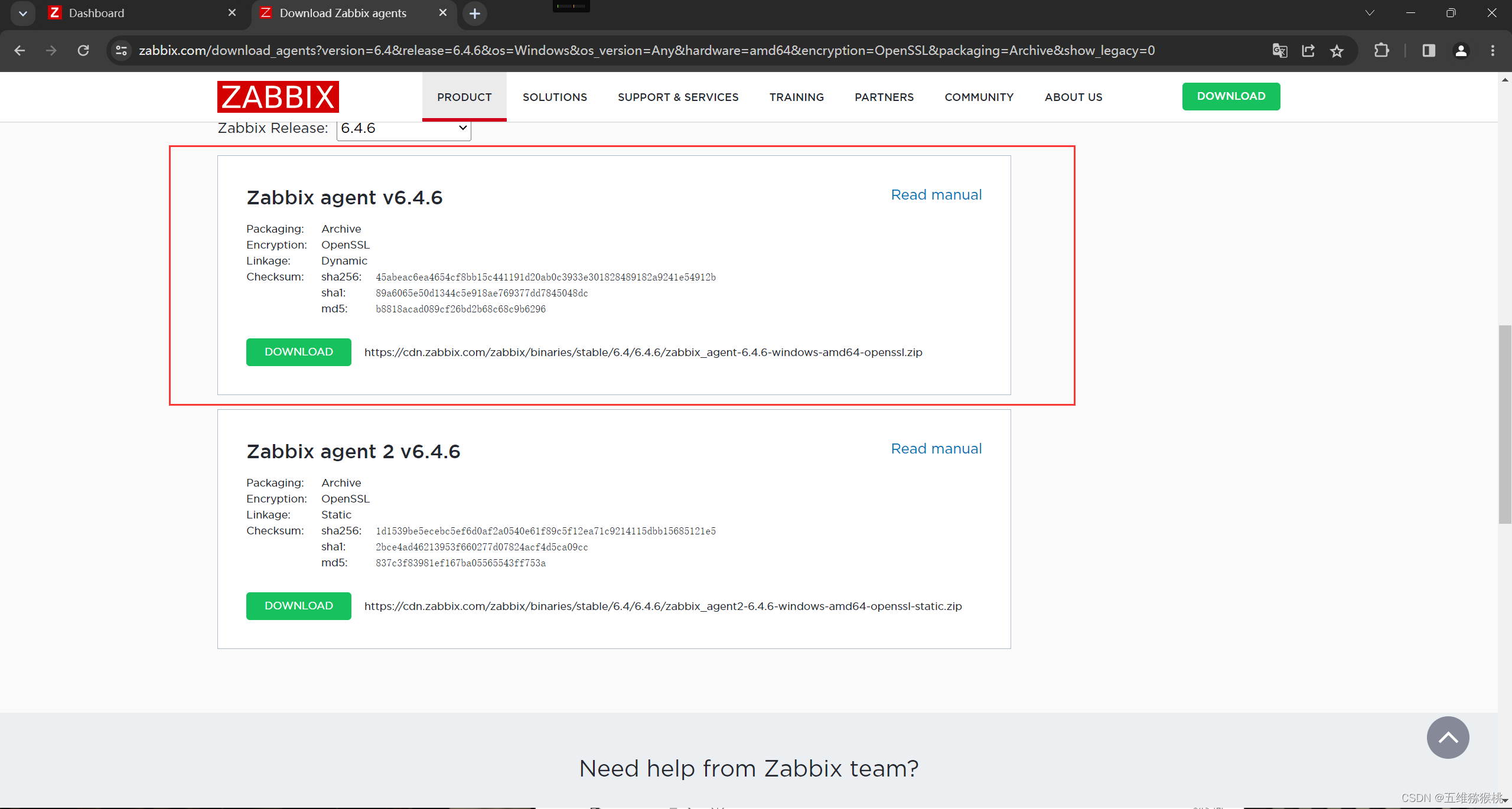This screenshot has width=1512, height=809.
Task: Open the PARTNERS menu
Action: coord(884,97)
